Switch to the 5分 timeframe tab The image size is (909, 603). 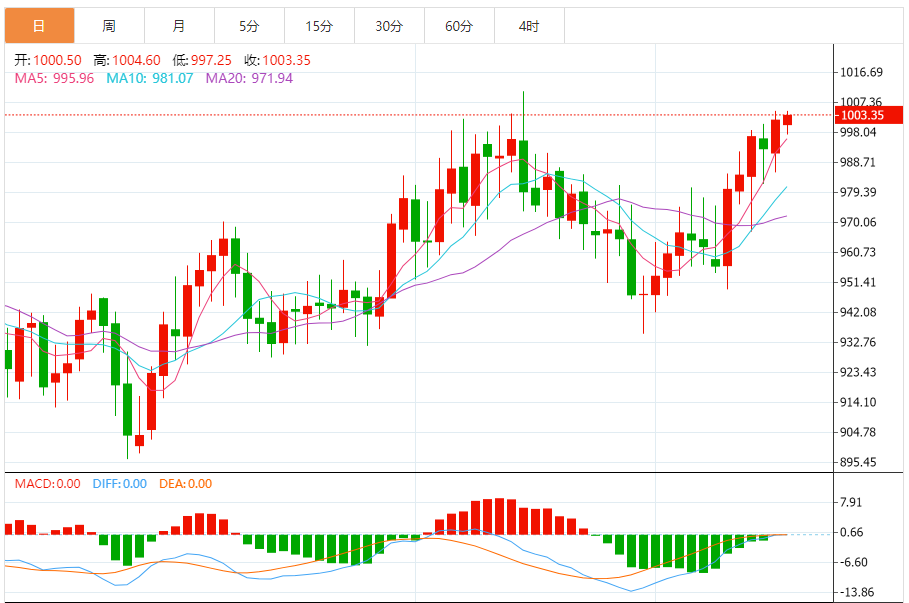pos(249,26)
